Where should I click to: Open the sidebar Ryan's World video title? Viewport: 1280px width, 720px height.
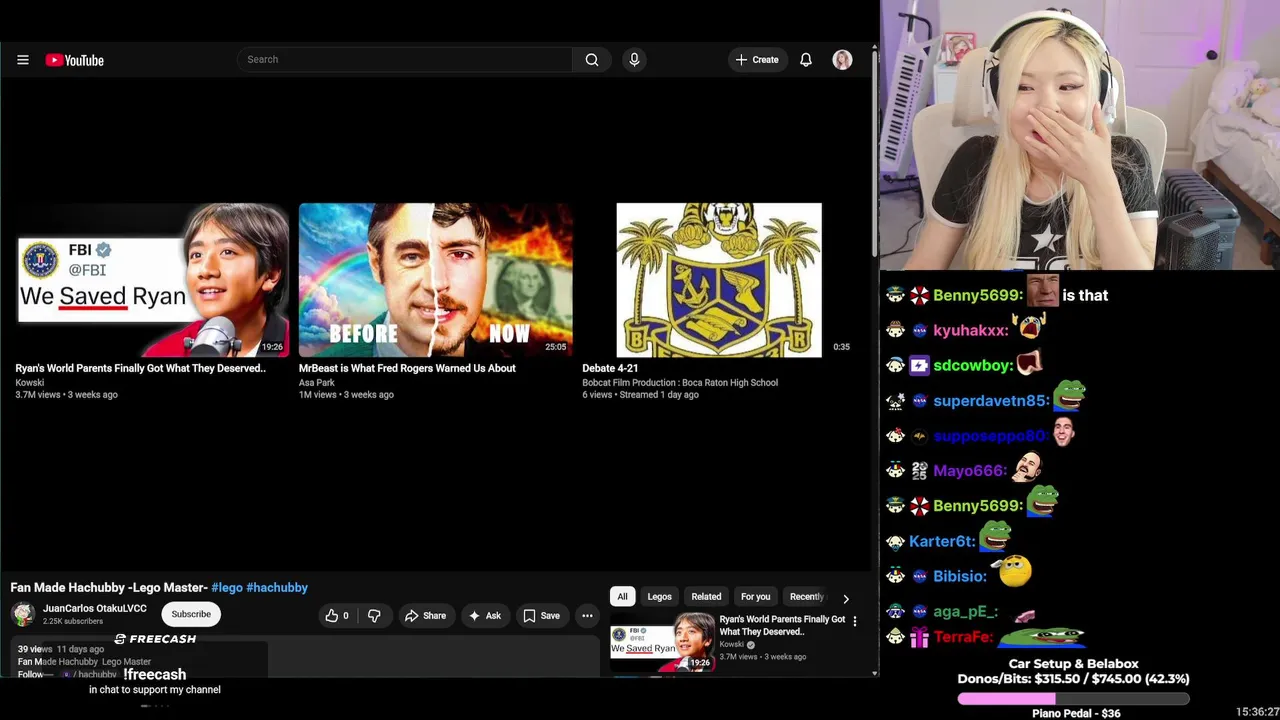(782, 626)
